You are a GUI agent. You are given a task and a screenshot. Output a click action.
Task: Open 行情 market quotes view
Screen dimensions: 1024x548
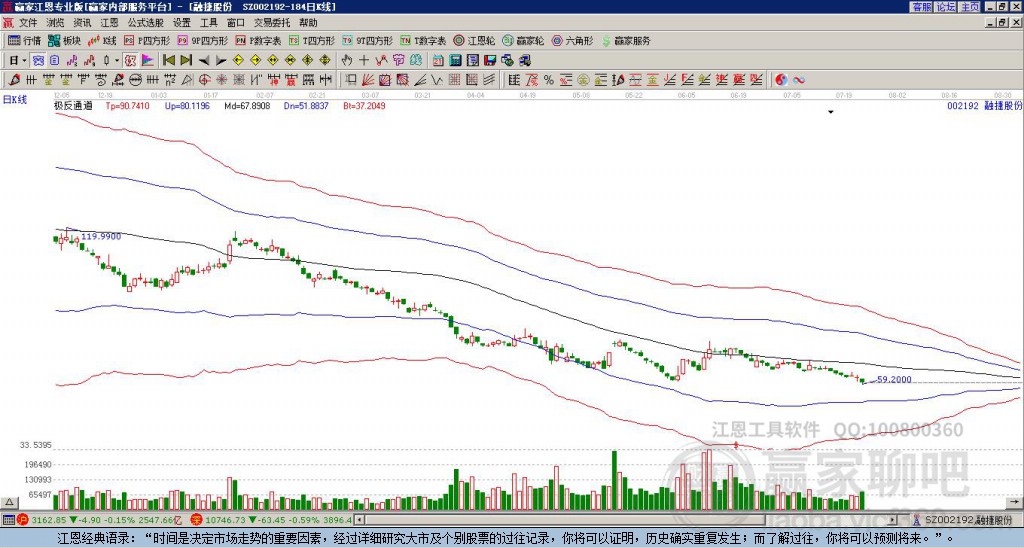click(24, 40)
